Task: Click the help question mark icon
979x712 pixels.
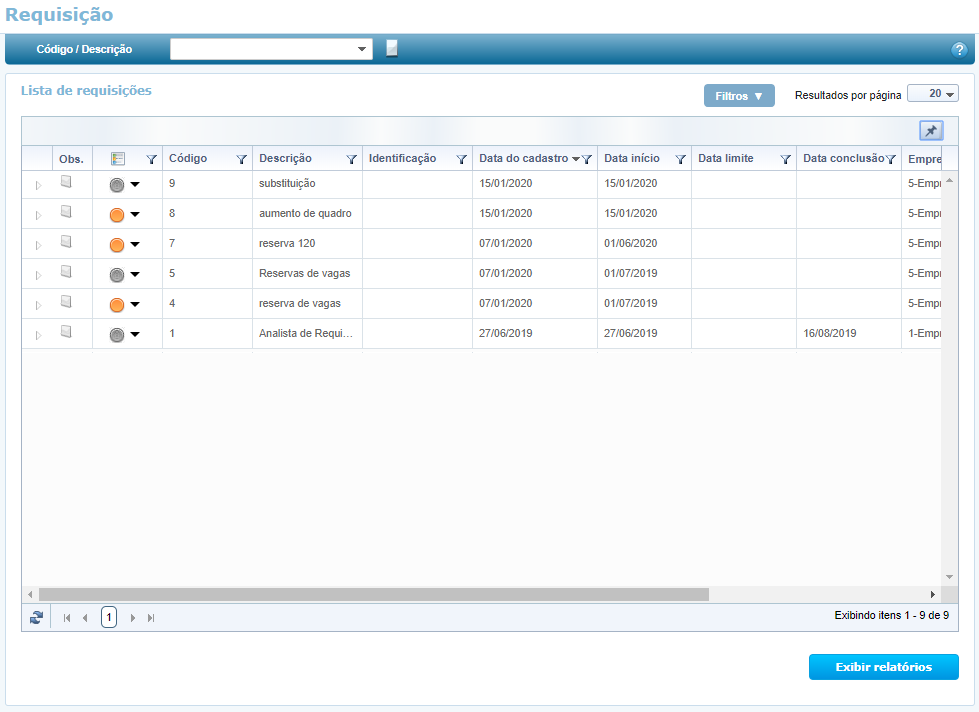Action: (958, 49)
